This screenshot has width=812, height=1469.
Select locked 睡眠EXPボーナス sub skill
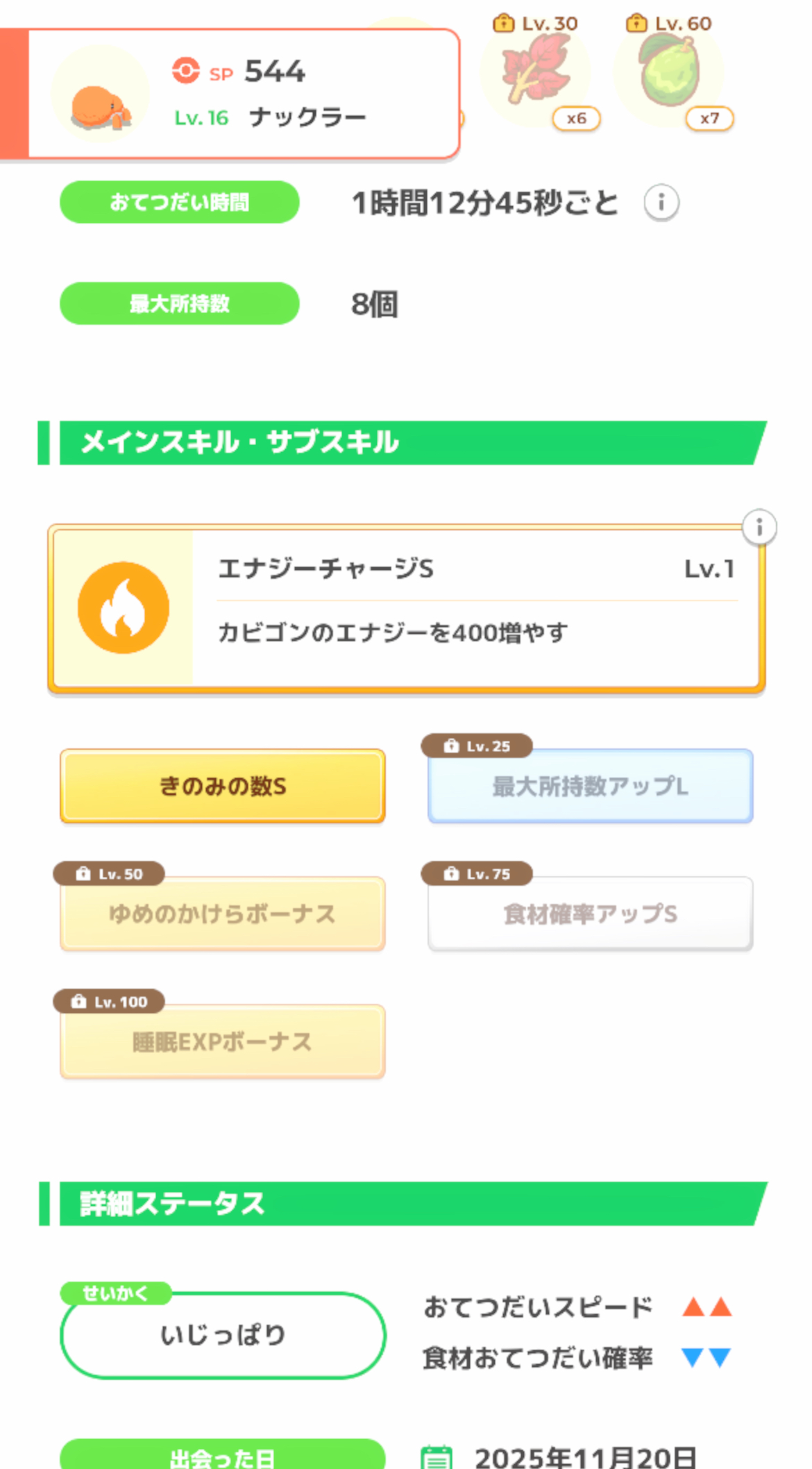coord(223,1041)
